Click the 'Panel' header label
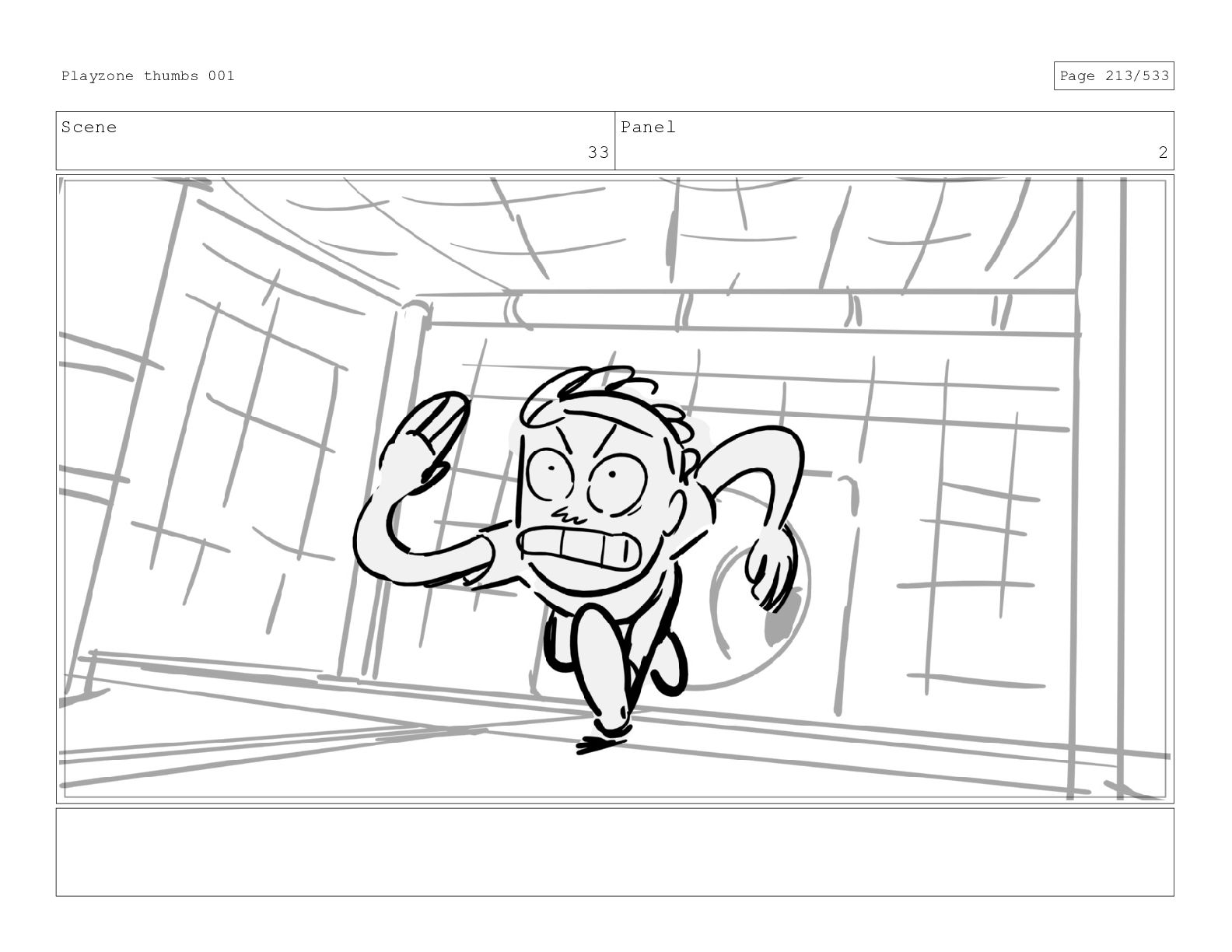This screenshot has height=952, width=1232. [648, 127]
